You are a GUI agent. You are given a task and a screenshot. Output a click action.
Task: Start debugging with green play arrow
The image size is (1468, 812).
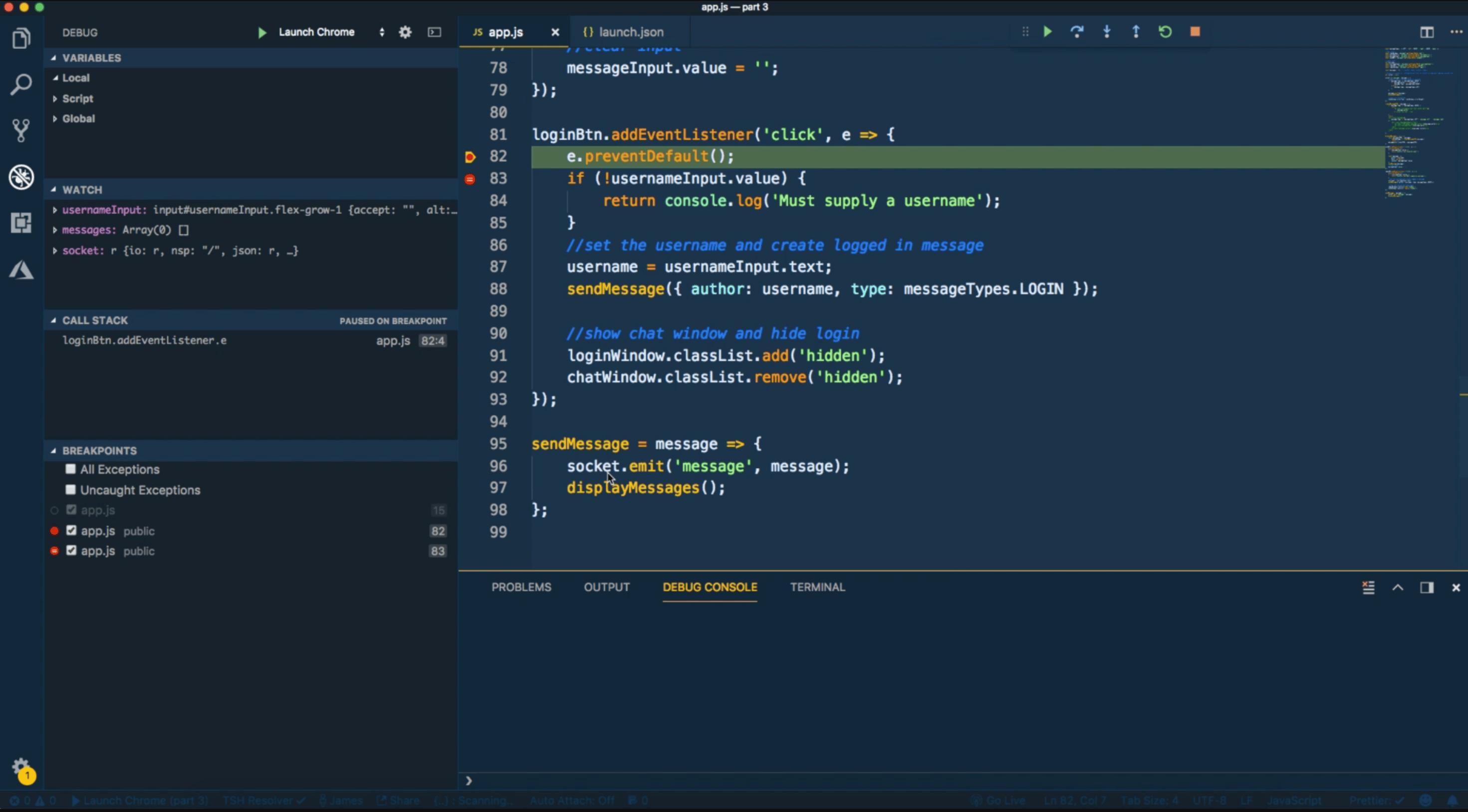[x=262, y=32]
